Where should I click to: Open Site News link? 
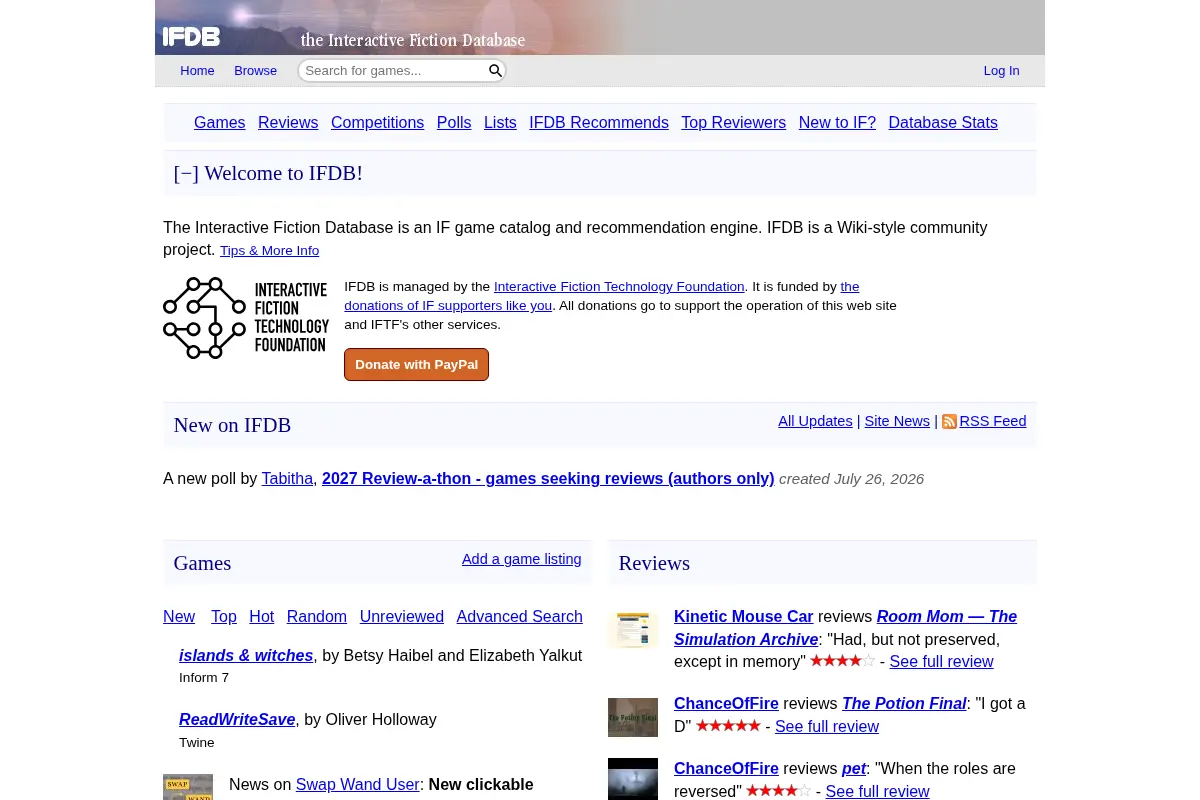[897, 422]
